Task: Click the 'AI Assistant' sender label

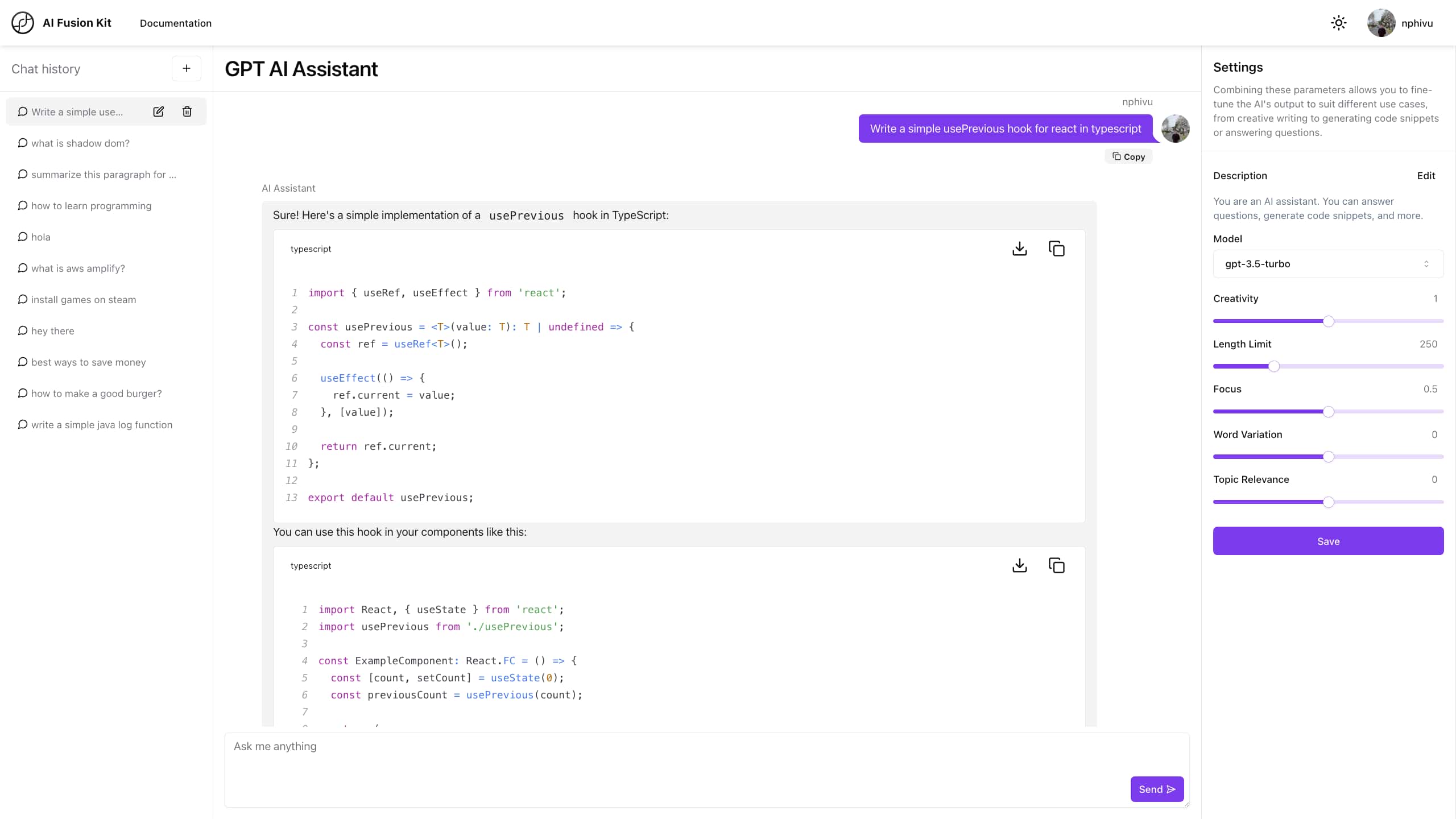Action: pos(288,188)
